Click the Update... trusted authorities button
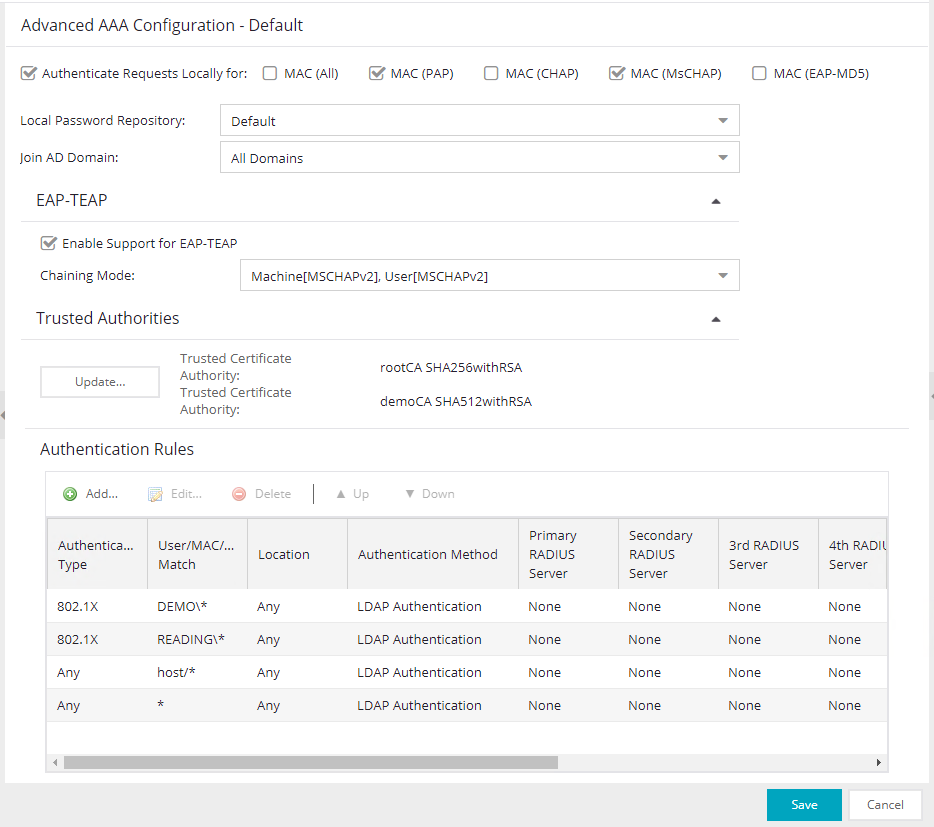 100,382
